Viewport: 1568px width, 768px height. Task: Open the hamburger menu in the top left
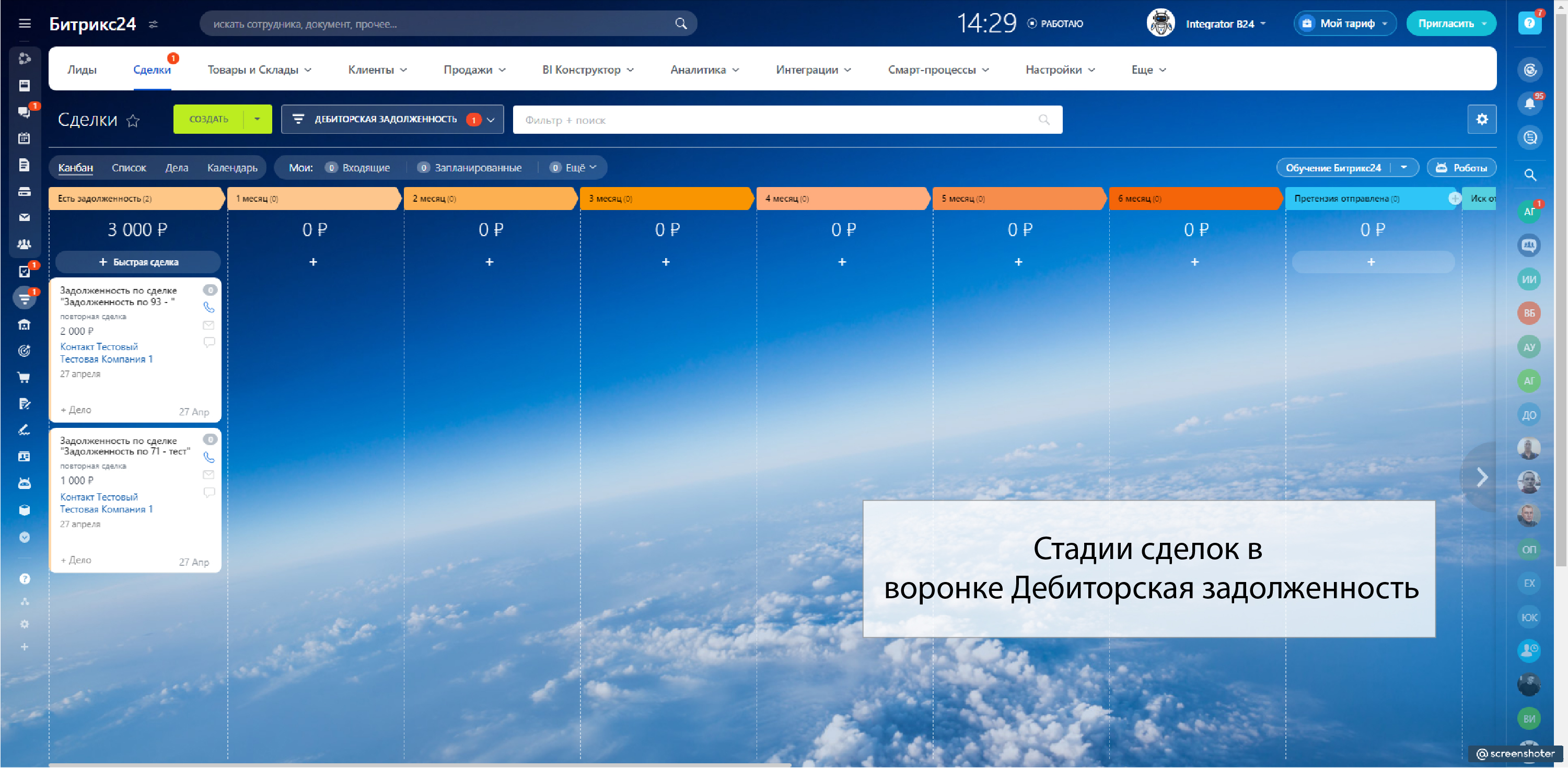[25, 24]
